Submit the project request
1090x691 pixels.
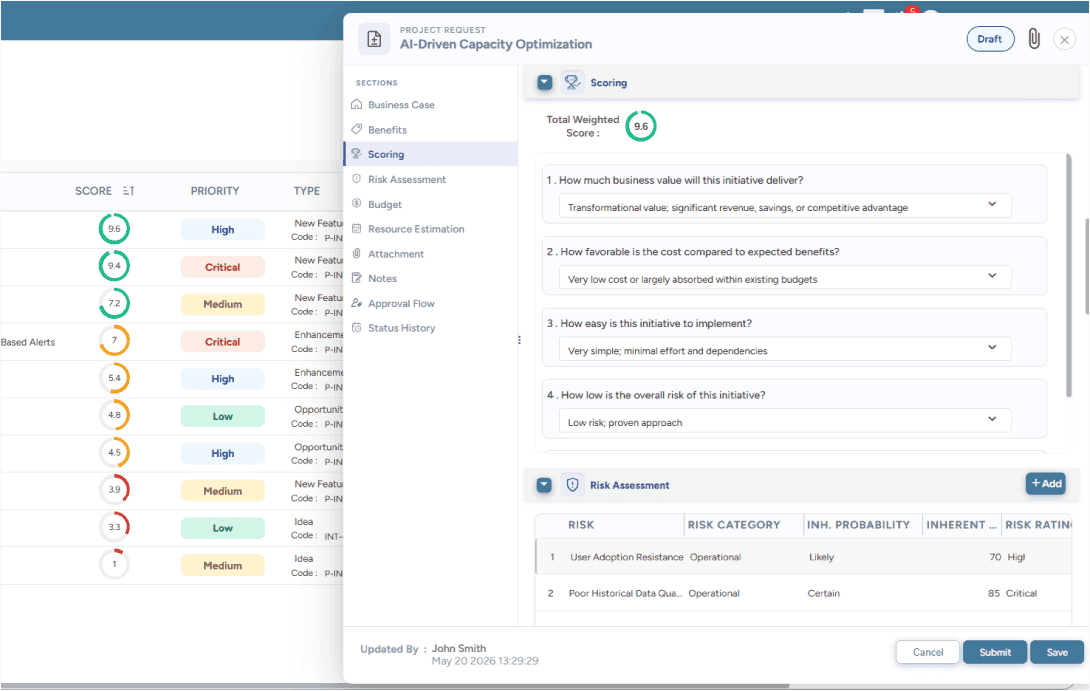pos(995,652)
